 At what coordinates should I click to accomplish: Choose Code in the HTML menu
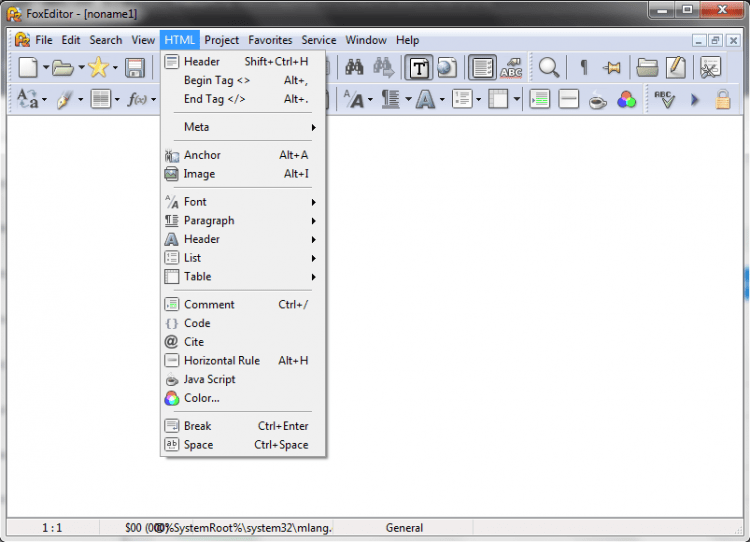pos(243,323)
